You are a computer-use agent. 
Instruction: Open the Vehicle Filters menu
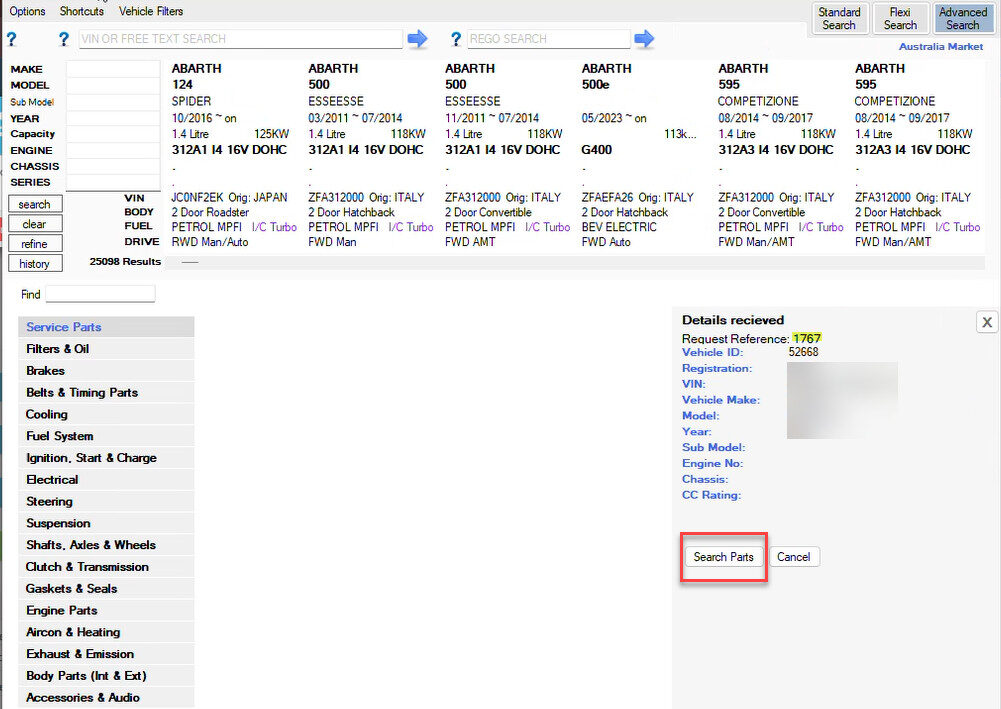tap(151, 11)
